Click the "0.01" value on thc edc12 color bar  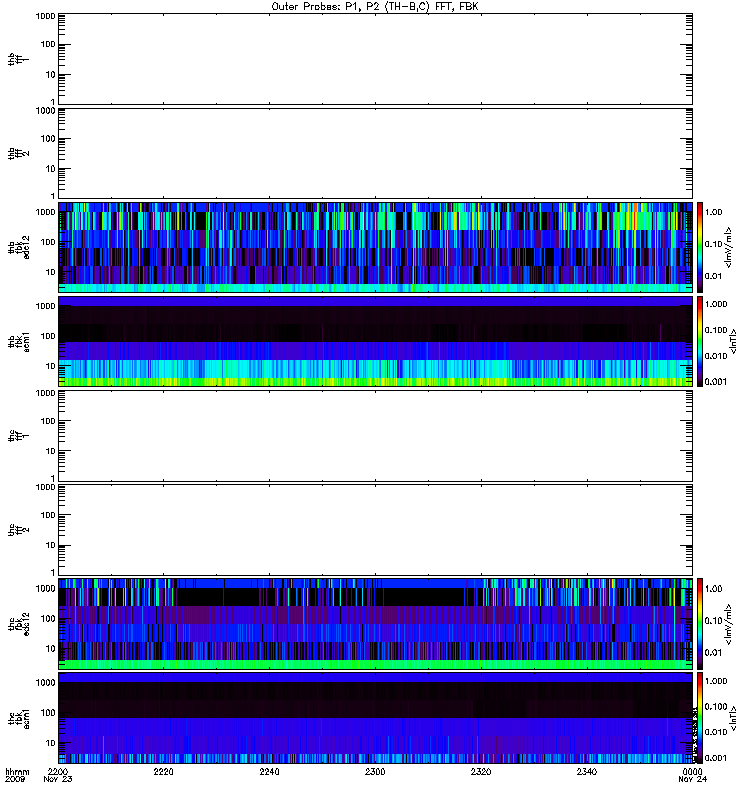tap(714, 653)
